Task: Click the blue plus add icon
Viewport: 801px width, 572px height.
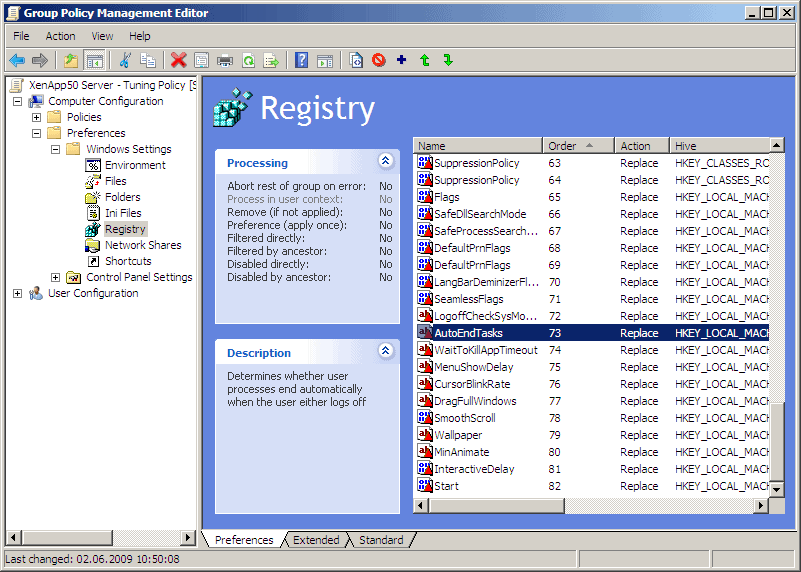Action: [402, 61]
